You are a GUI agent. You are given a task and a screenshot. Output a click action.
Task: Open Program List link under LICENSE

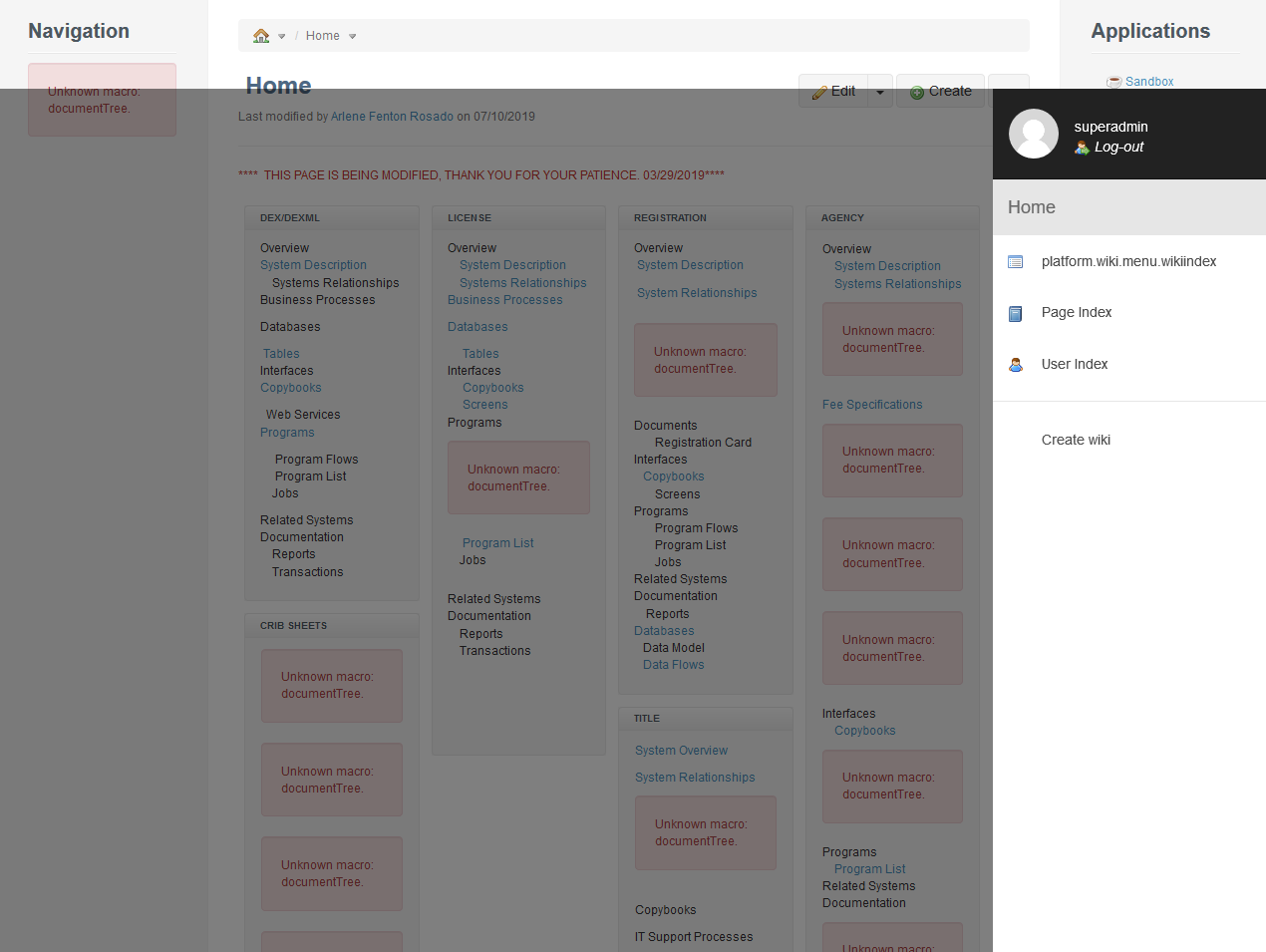(497, 543)
